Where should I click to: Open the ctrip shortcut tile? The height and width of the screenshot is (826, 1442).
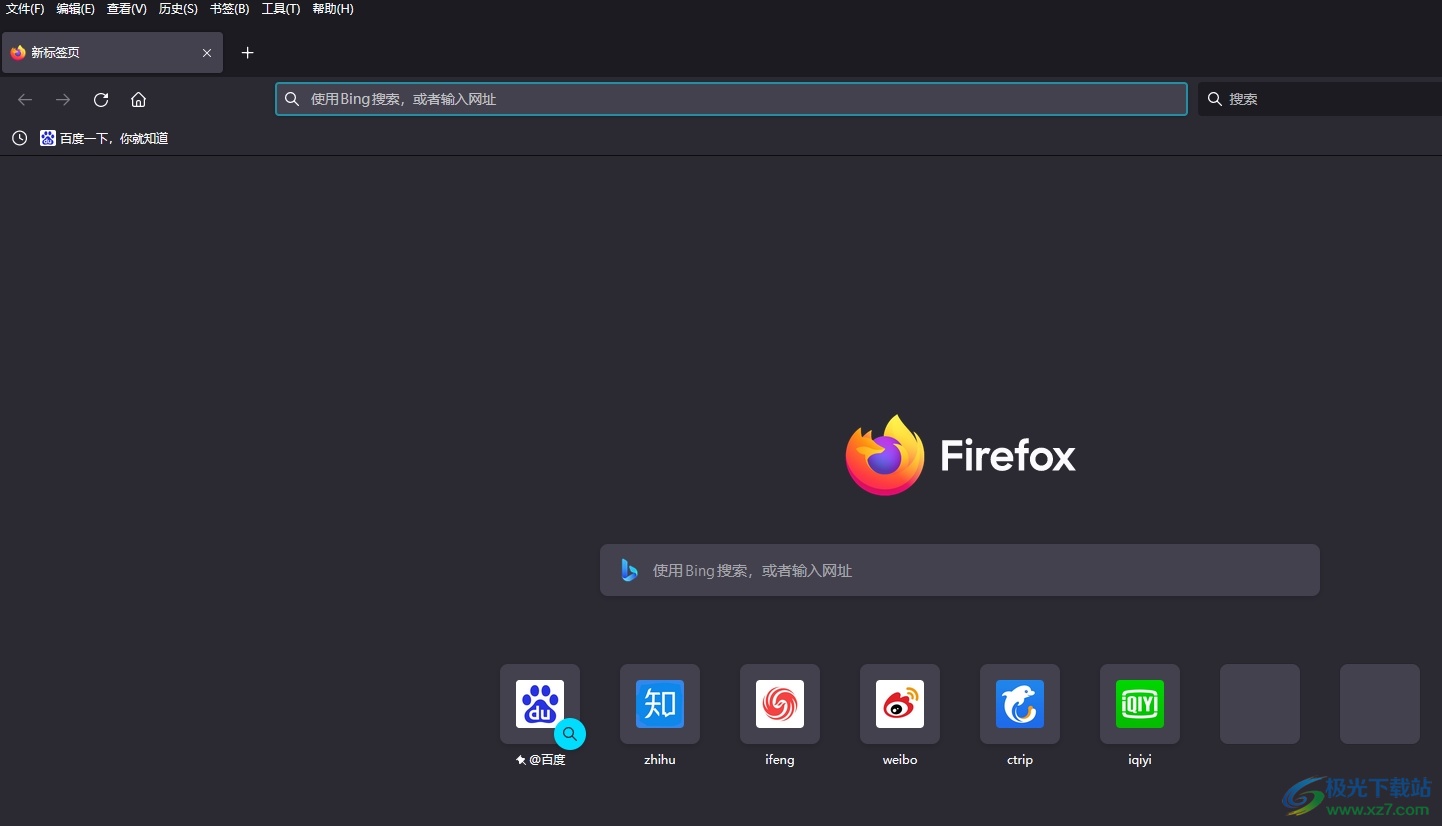click(x=1020, y=704)
